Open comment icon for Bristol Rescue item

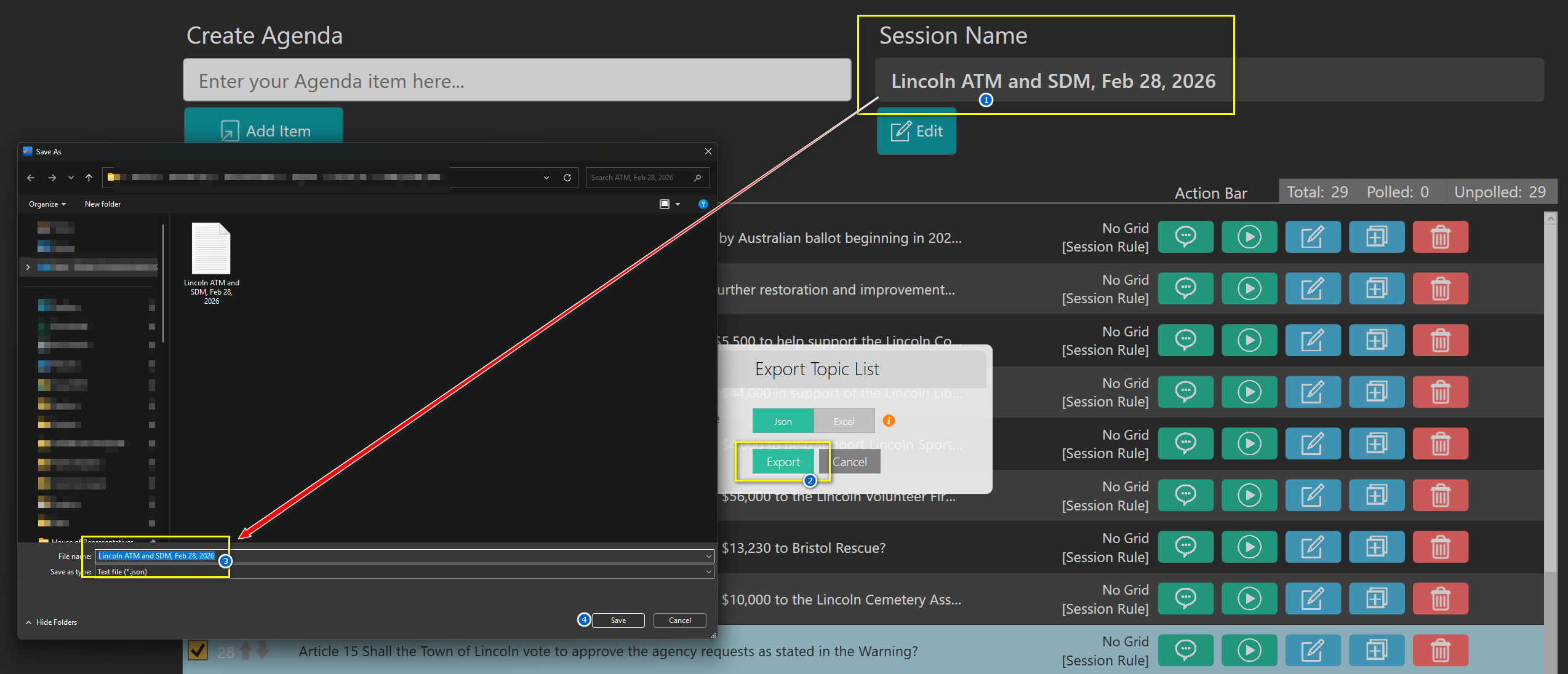[x=1185, y=547]
